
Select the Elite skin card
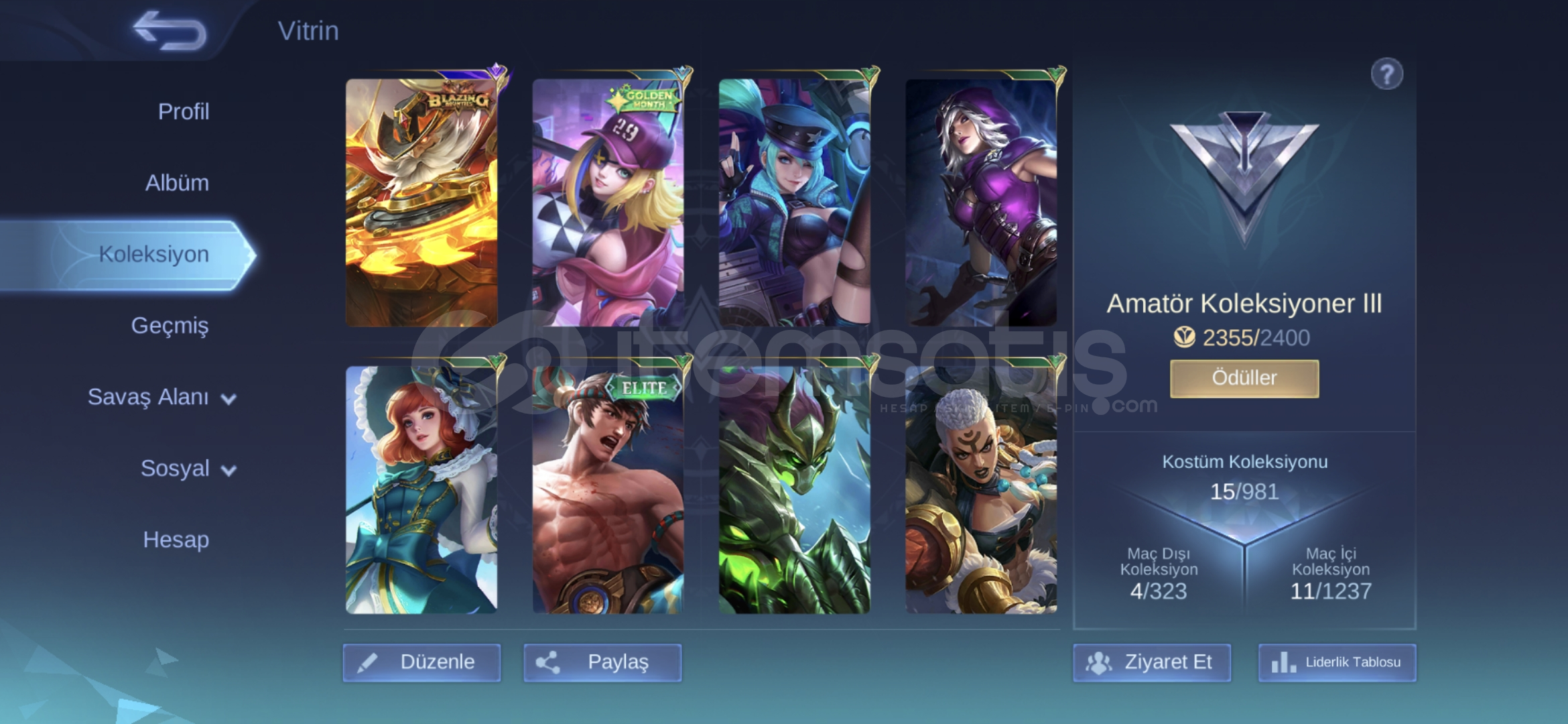pyautogui.click(x=608, y=489)
